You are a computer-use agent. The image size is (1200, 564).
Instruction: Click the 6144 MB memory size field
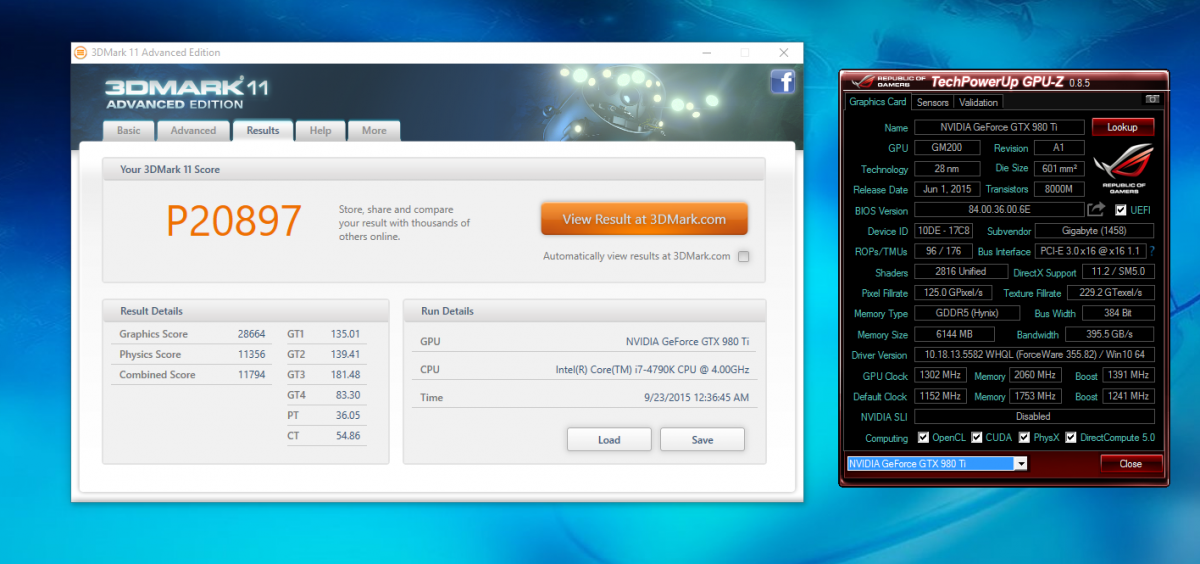tap(954, 334)
